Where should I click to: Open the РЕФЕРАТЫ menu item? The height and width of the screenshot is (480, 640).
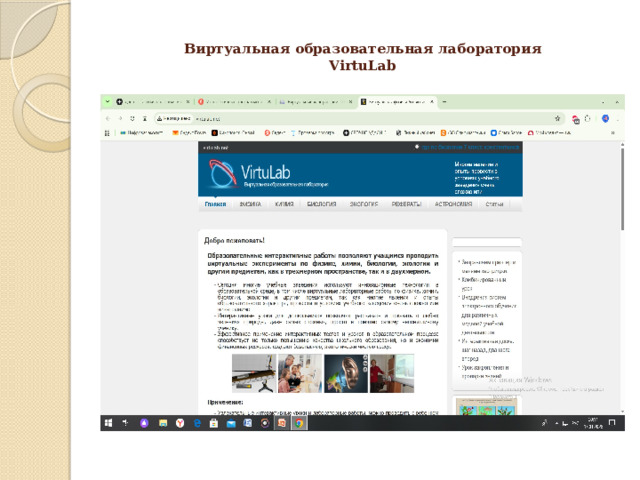click(406, 204)
